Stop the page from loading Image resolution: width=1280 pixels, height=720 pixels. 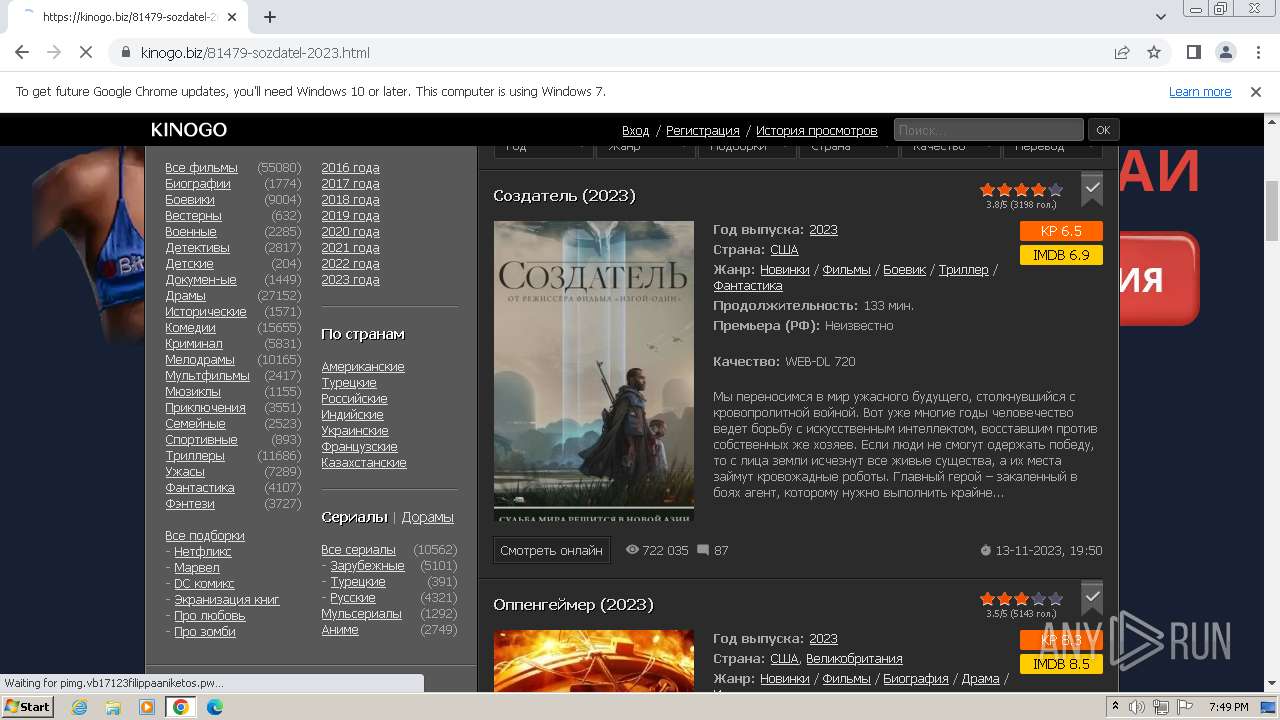pos(86,53)
